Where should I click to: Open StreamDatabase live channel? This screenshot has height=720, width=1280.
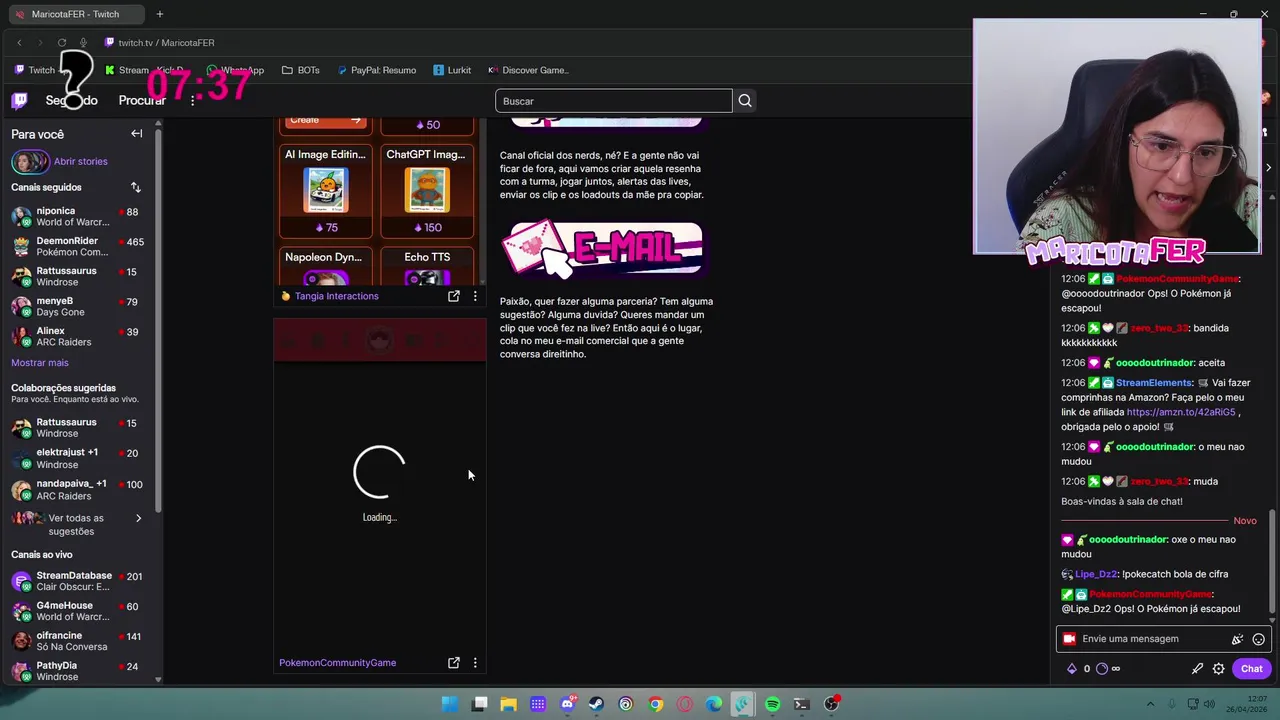(x=78, y=582)
